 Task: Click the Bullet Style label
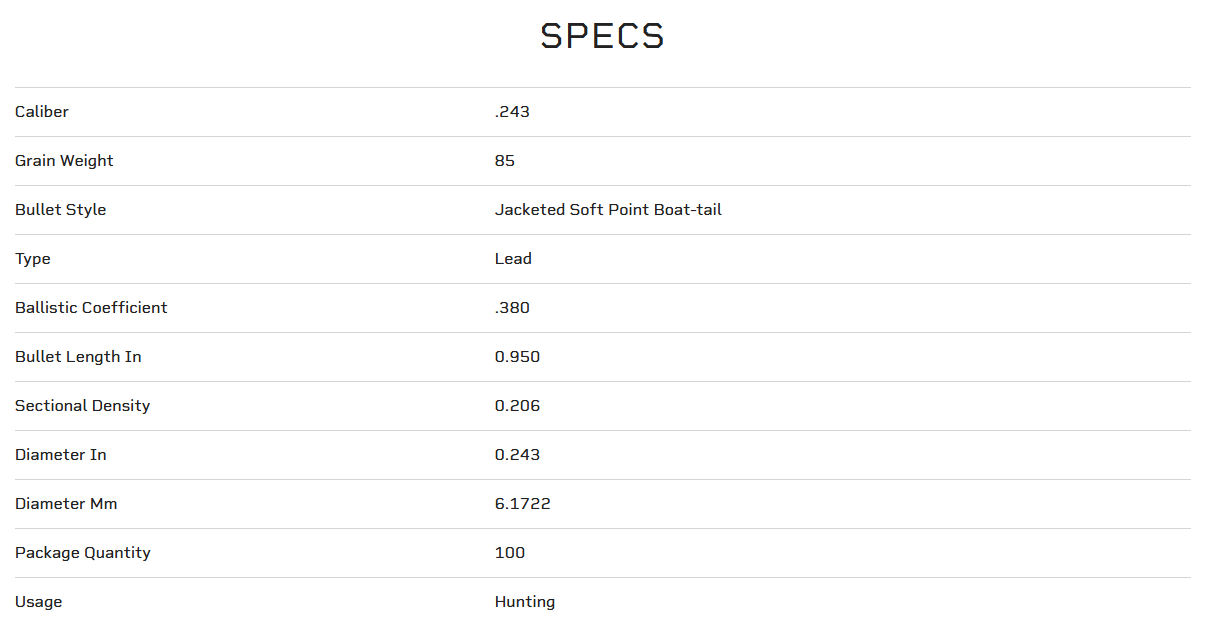click(60, 210)
